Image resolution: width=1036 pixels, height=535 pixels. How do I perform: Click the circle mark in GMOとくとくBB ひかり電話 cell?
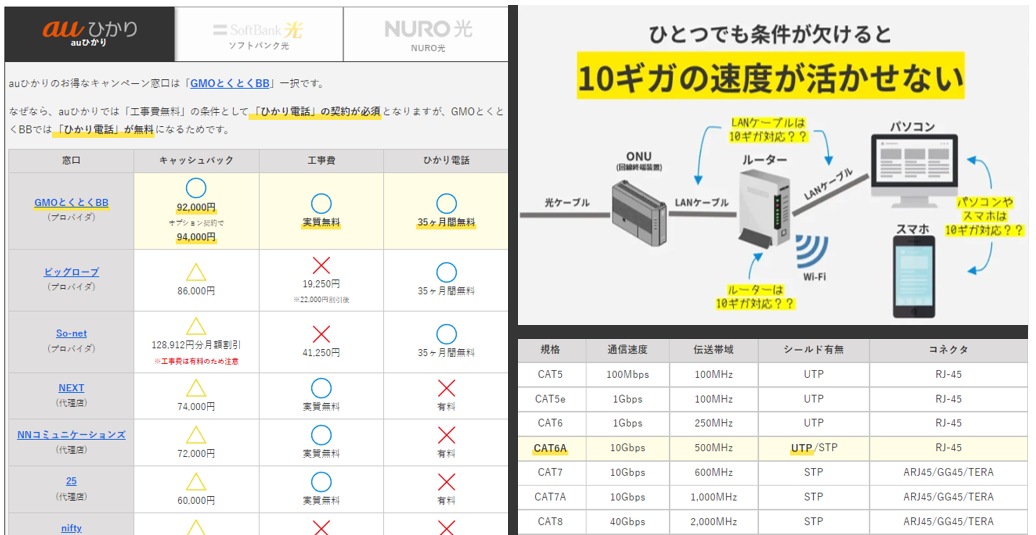pyautogui.click(x=447, y=203)
